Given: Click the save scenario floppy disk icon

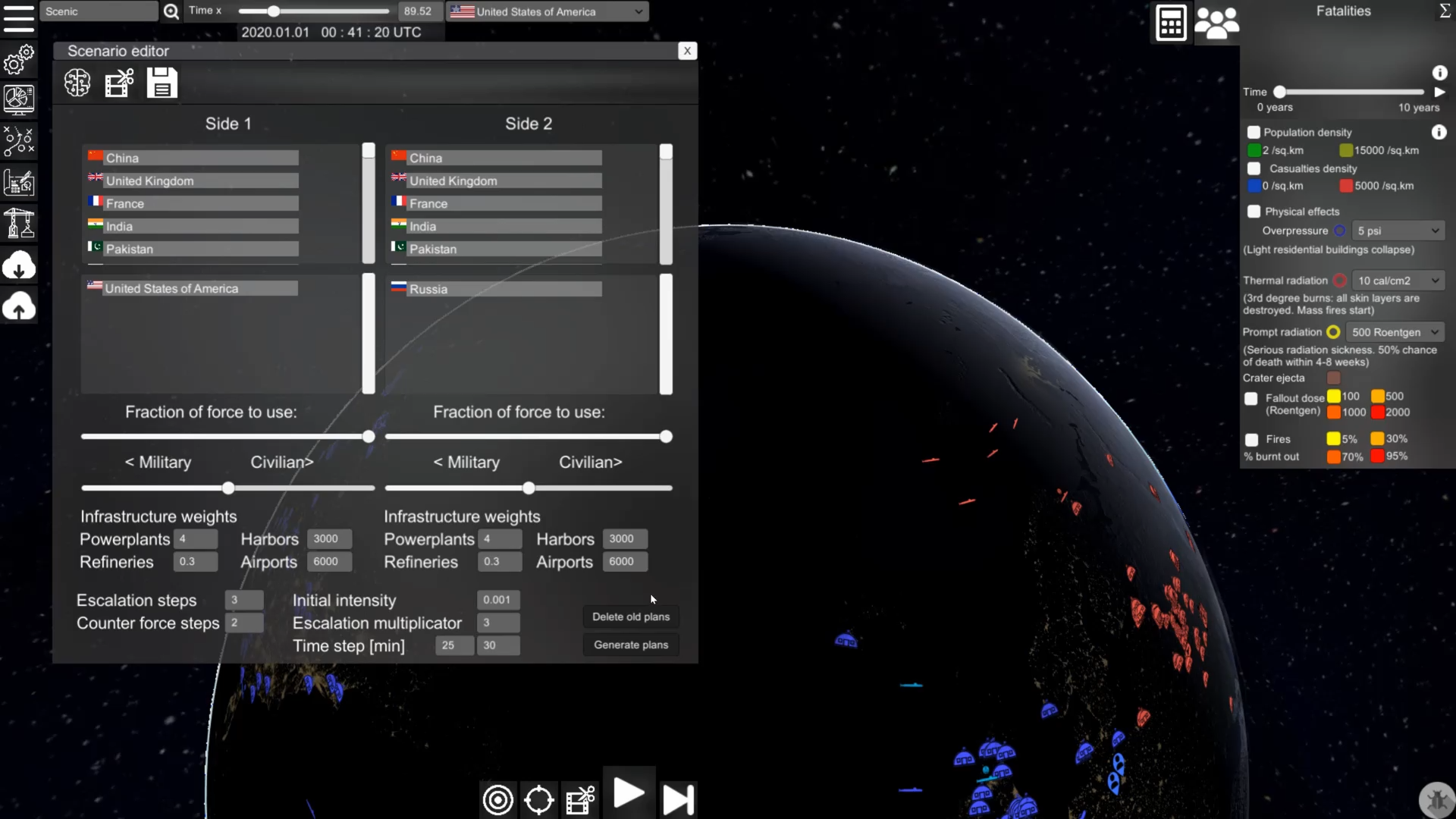Looking at the screenshot, I should click(x=162, y=83).
